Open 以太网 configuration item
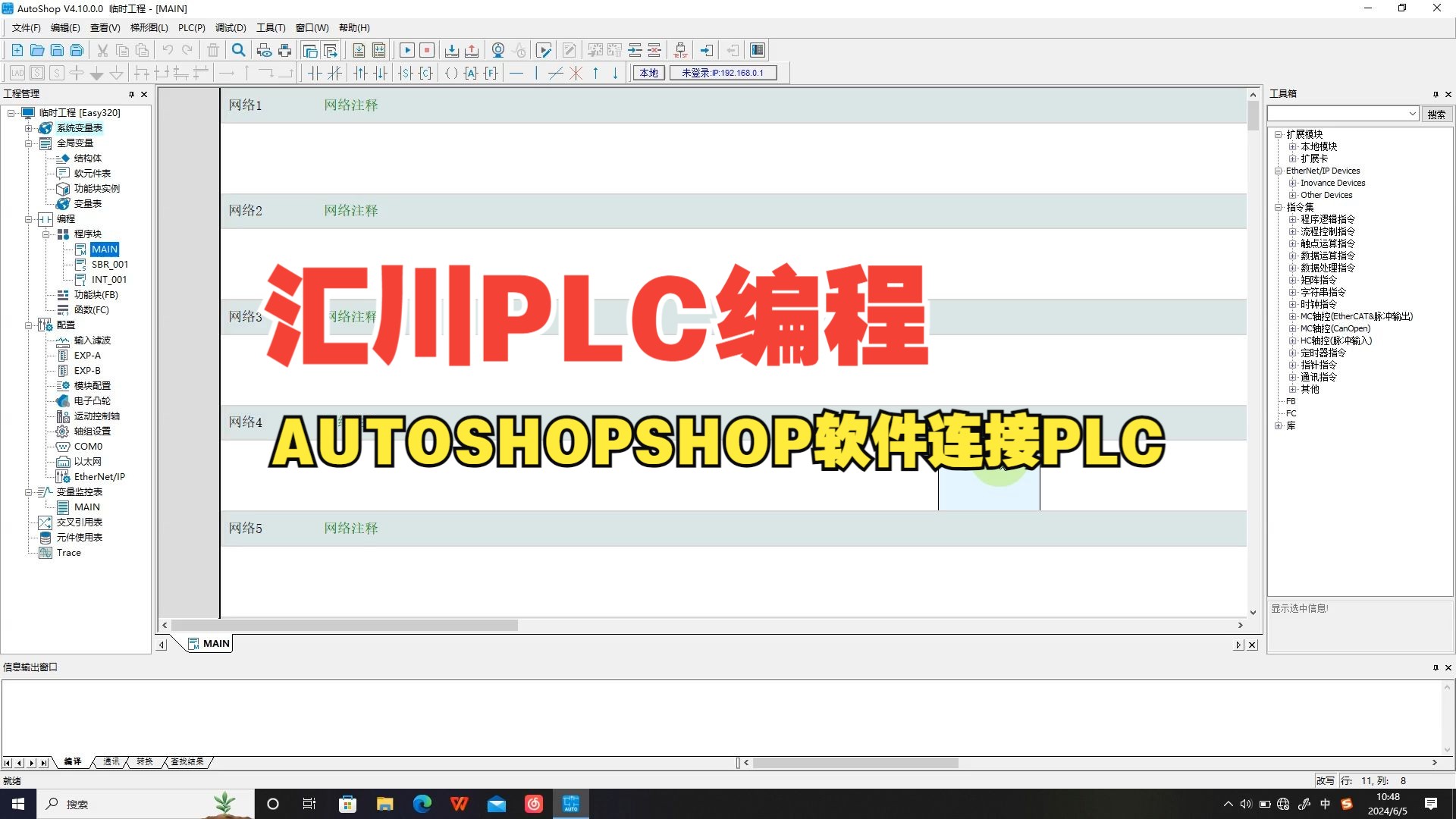Image resolution: width=1456 pixels, height=819 pixels. point(88,462)
